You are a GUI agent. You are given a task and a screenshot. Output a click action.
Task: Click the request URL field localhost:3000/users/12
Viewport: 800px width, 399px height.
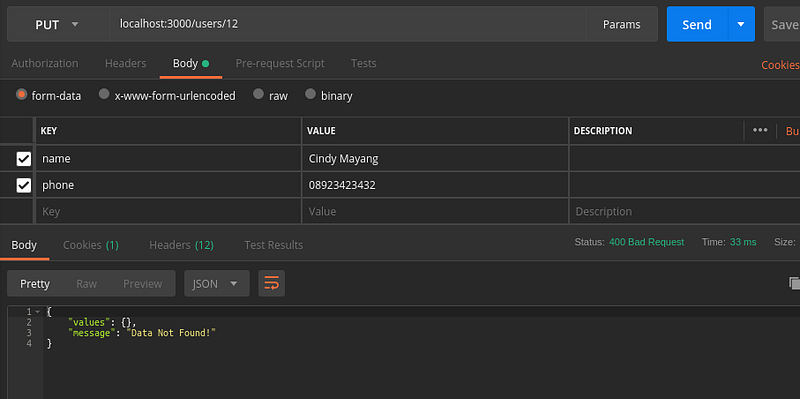[x=347, y=24]
